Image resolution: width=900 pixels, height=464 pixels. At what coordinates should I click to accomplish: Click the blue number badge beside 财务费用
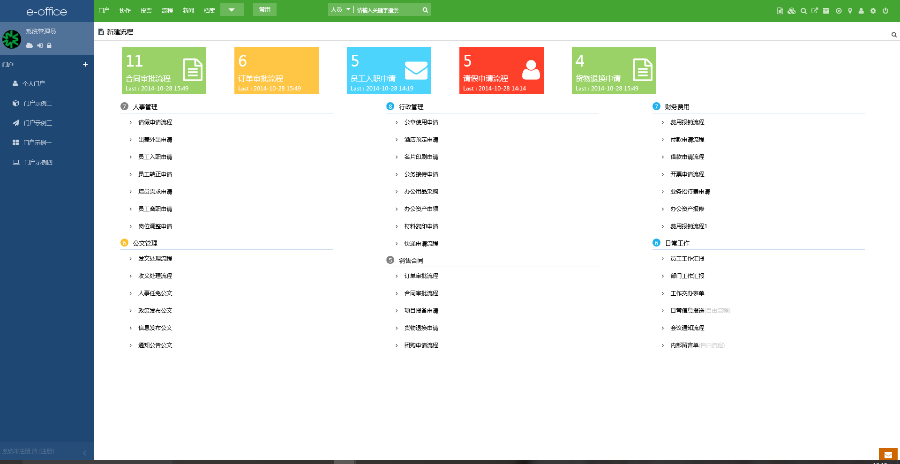[x=656, y=106]
